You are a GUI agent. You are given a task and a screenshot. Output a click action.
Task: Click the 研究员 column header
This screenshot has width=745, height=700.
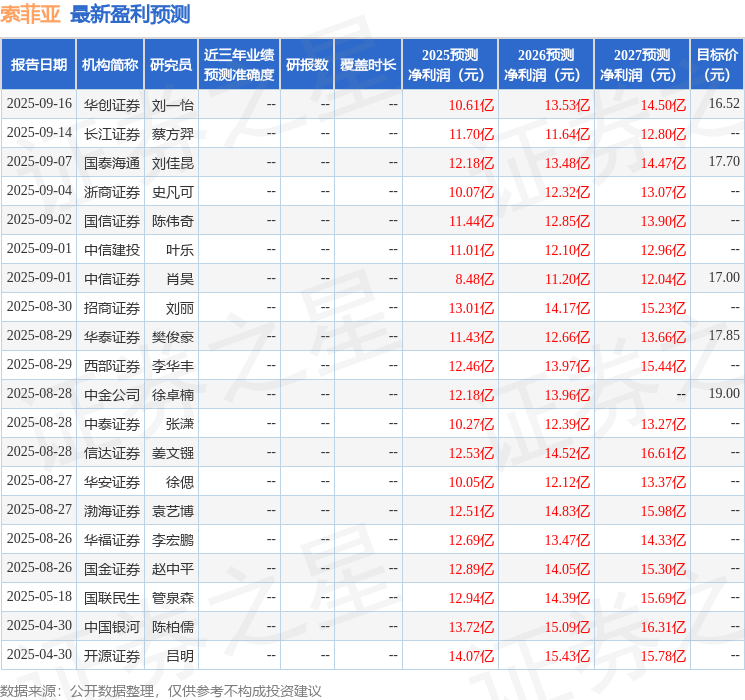[171, 65]
